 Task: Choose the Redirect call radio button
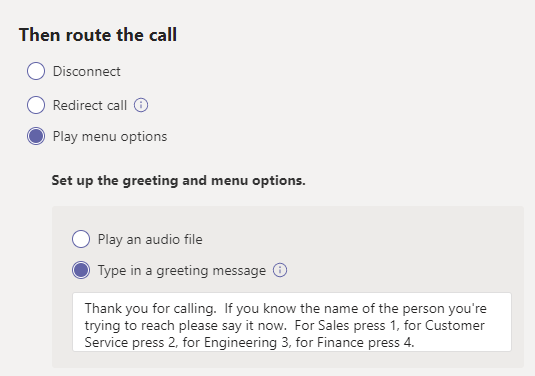tap(36, 105)
